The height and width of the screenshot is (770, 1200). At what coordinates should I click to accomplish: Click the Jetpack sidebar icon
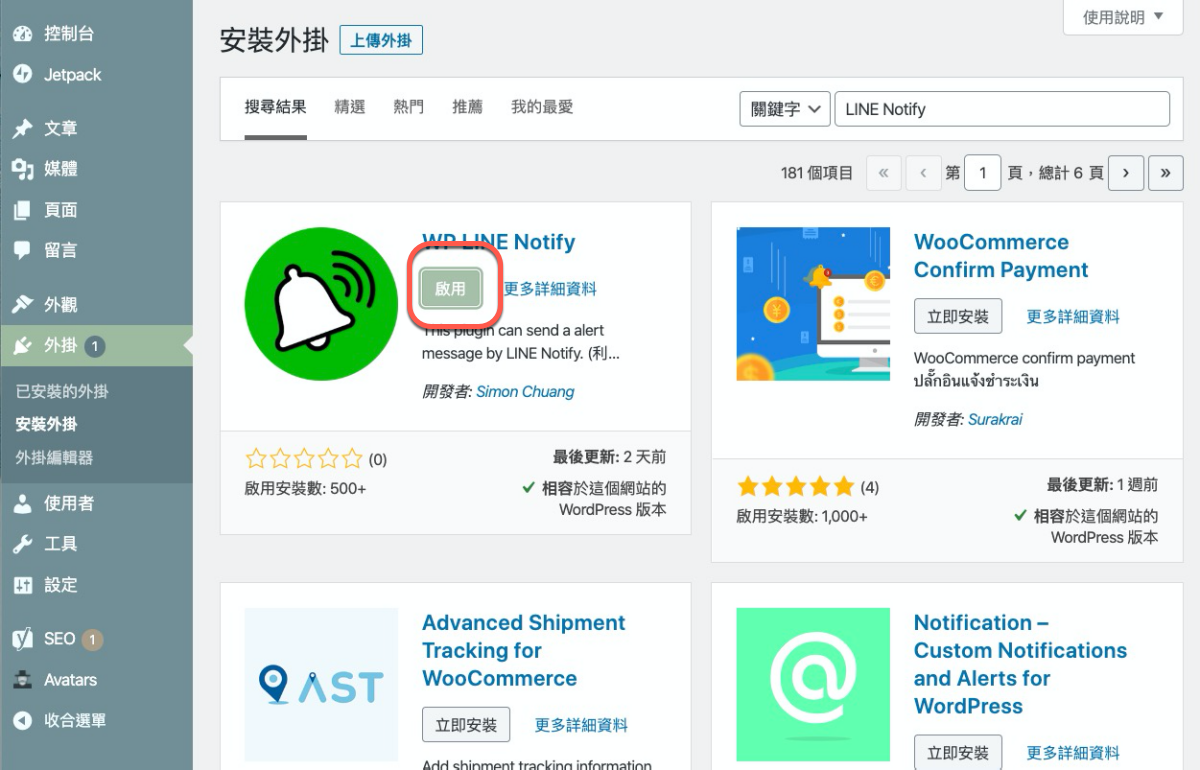pyautogui.click(x=22, y=75)
